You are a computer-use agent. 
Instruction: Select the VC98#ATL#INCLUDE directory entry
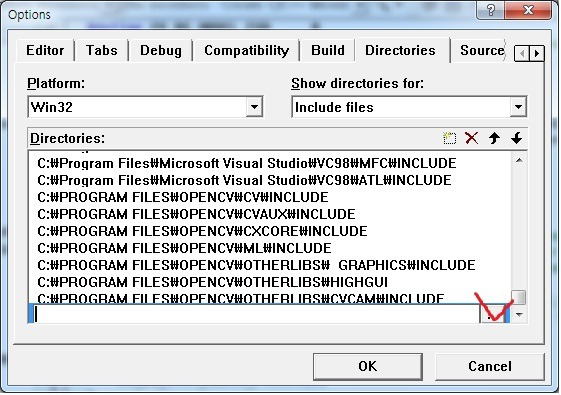pyautogui.click(x=244, y=180)
